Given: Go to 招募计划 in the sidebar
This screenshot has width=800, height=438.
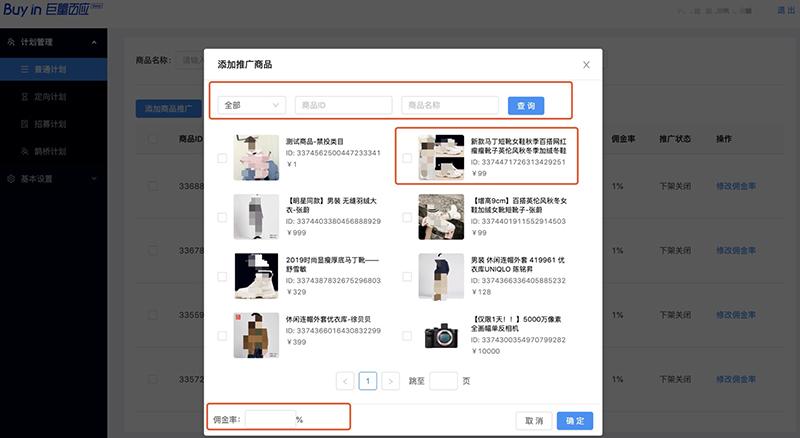Looking at the screenshot, I should point(50,125).
